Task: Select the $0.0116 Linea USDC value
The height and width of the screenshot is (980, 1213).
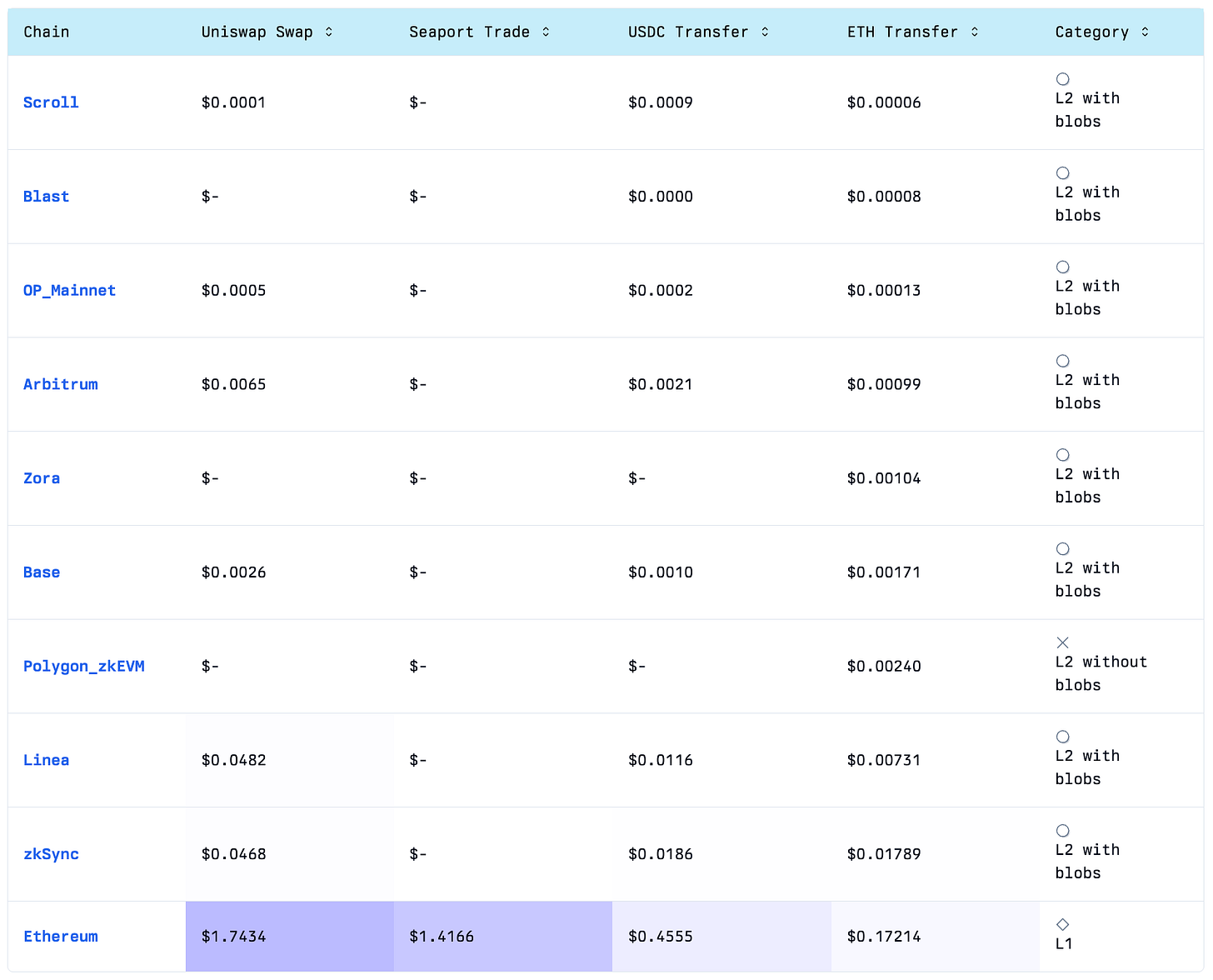Action: [661, 760]
